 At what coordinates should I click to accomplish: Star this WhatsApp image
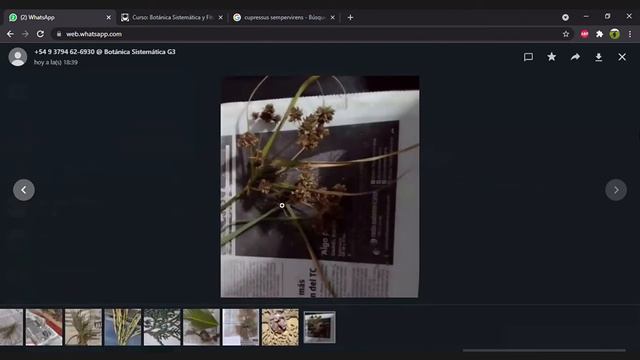point(551,57)
